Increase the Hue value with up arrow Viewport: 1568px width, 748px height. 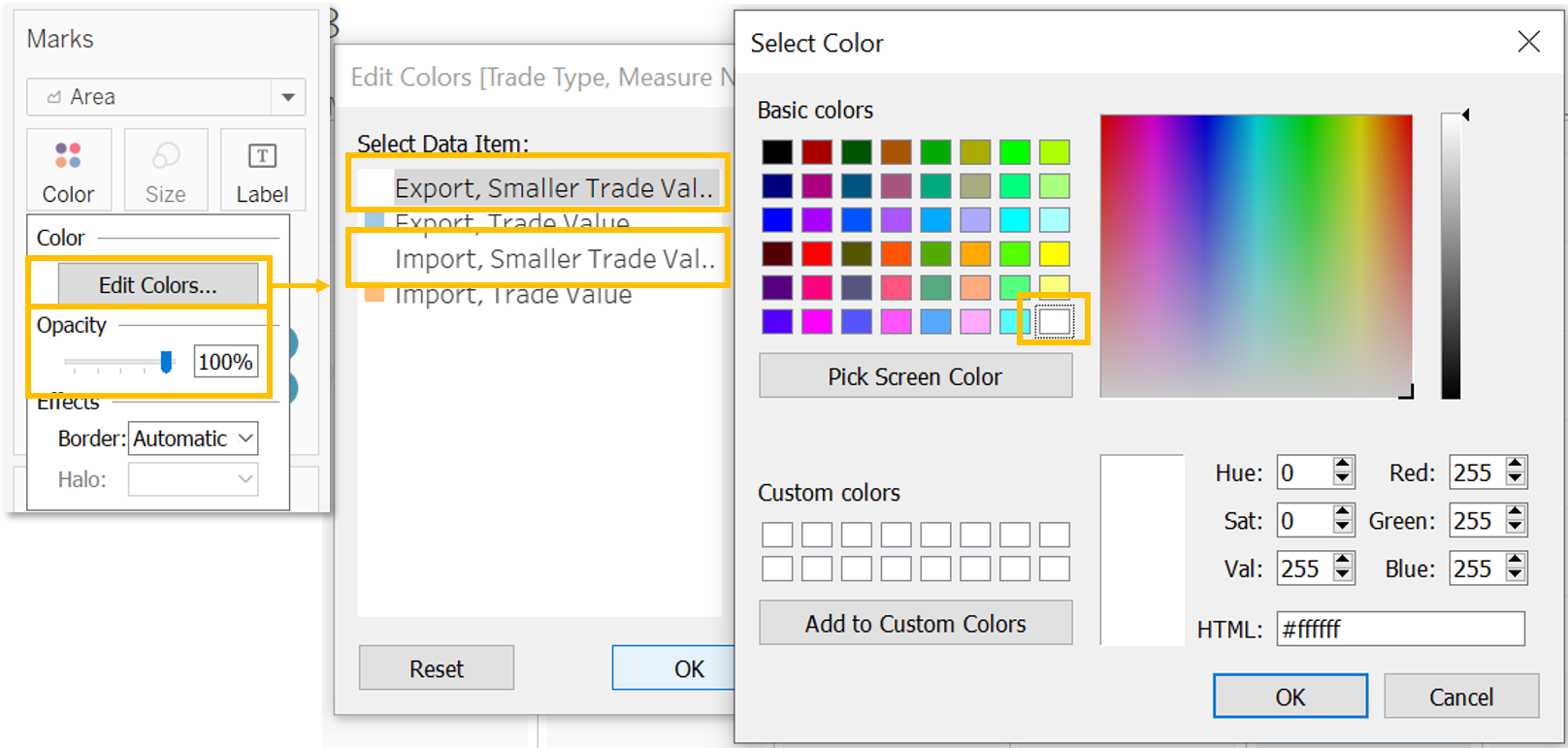coord(1343,465)
